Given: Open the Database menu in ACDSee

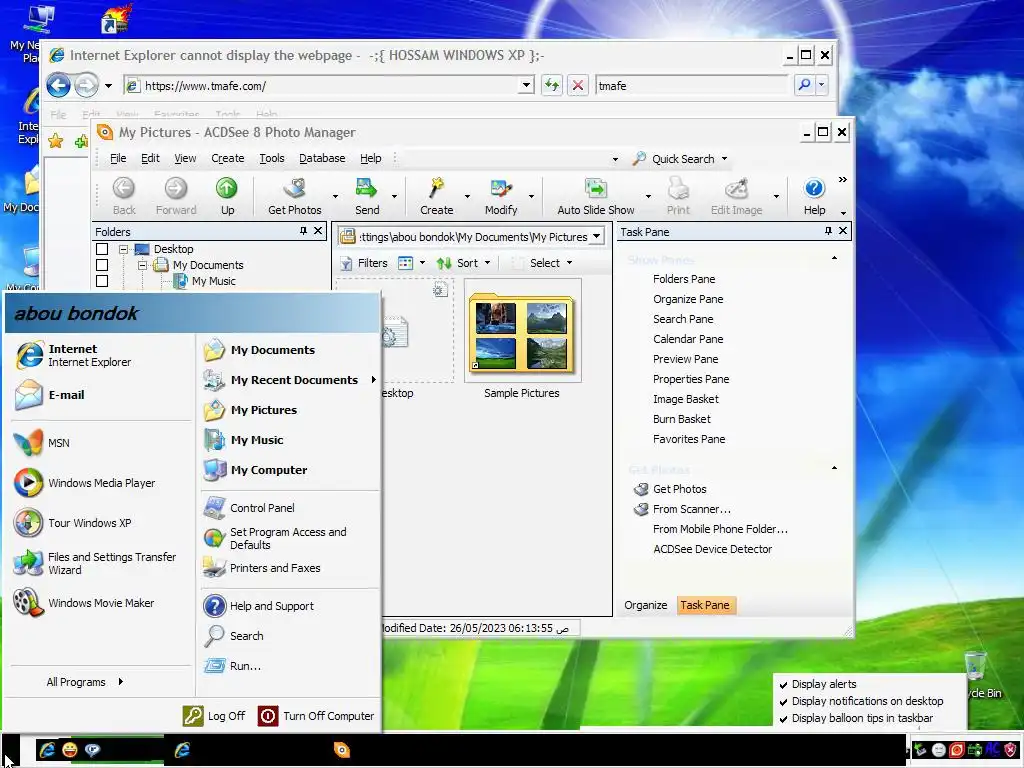Looking at the screenshot, I should pos(322,158).
